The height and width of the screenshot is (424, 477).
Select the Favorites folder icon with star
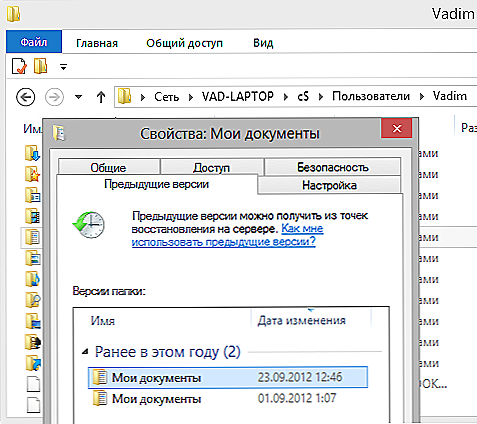[x=33, y=174]
